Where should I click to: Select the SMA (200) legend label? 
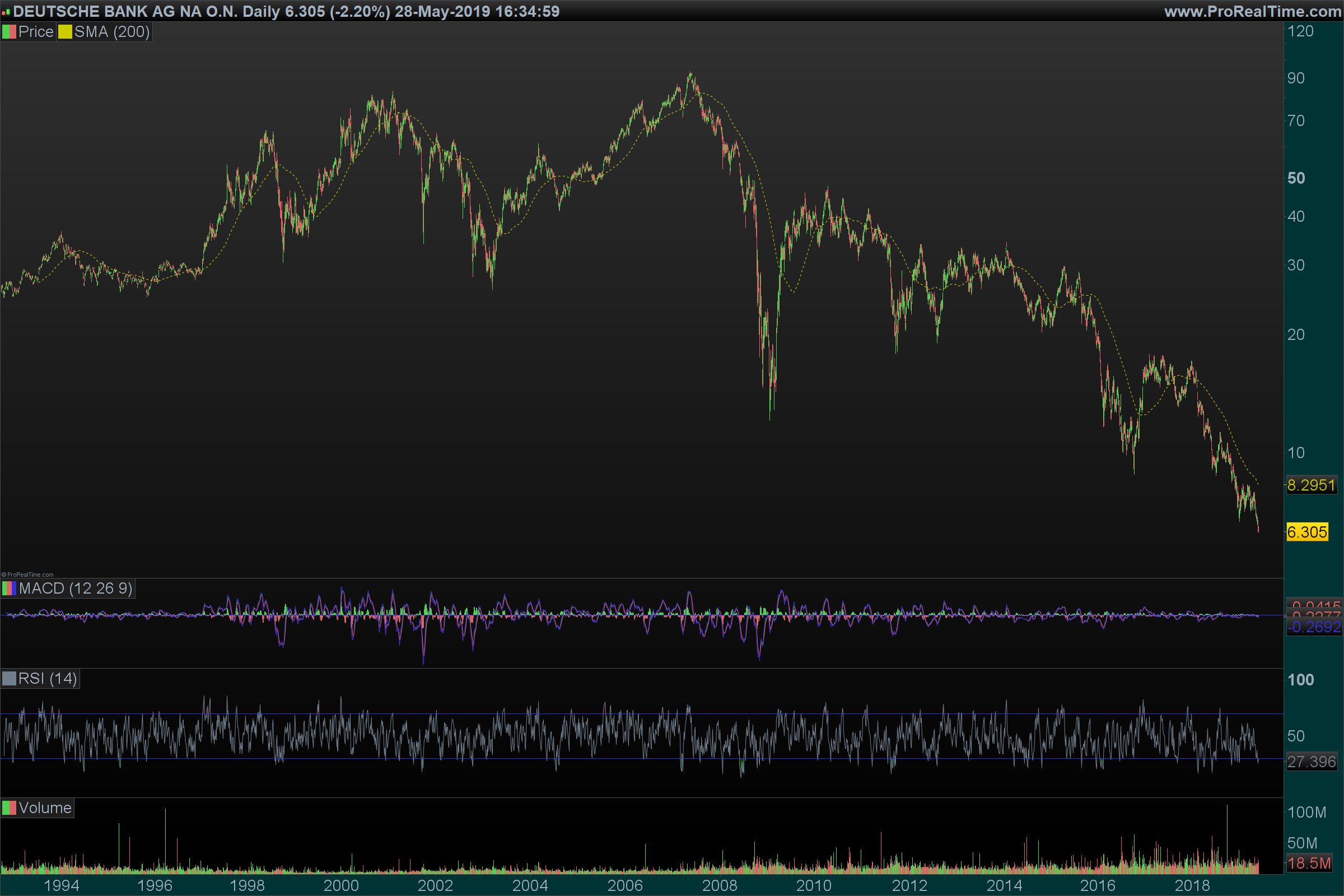pos(112,32)
